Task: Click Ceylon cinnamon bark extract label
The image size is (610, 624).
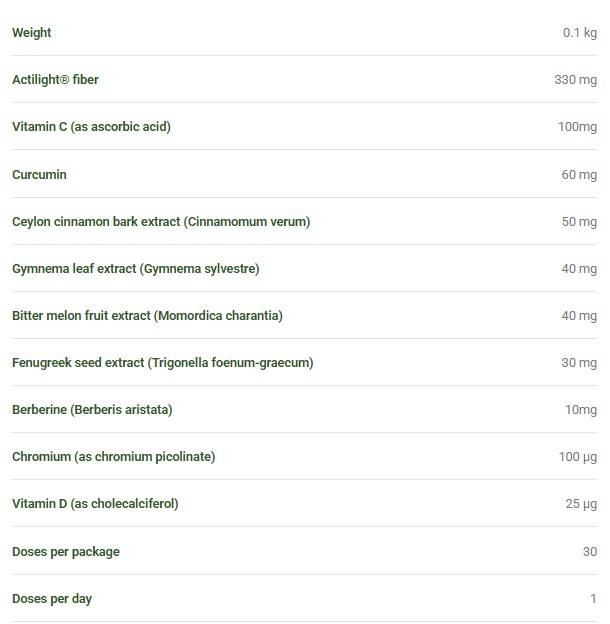Action: click(x=161, y=222)
